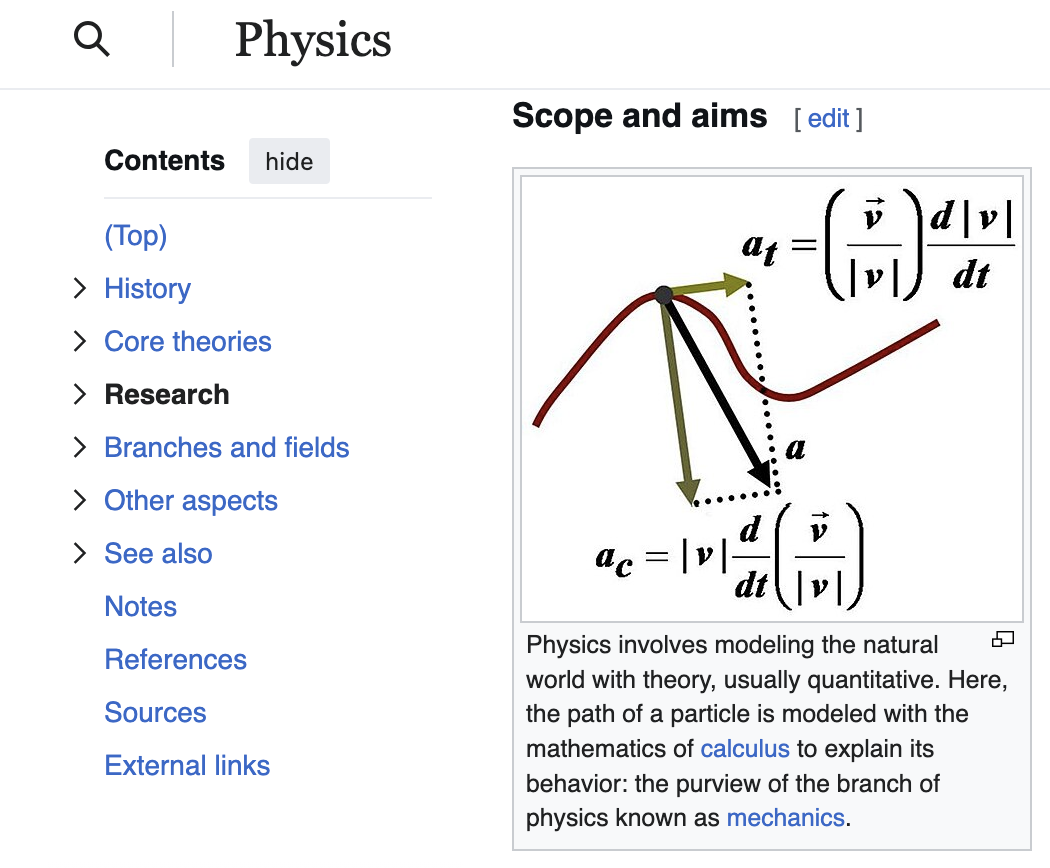
Task: Open the calculus article link
Action: coord(744,748)
